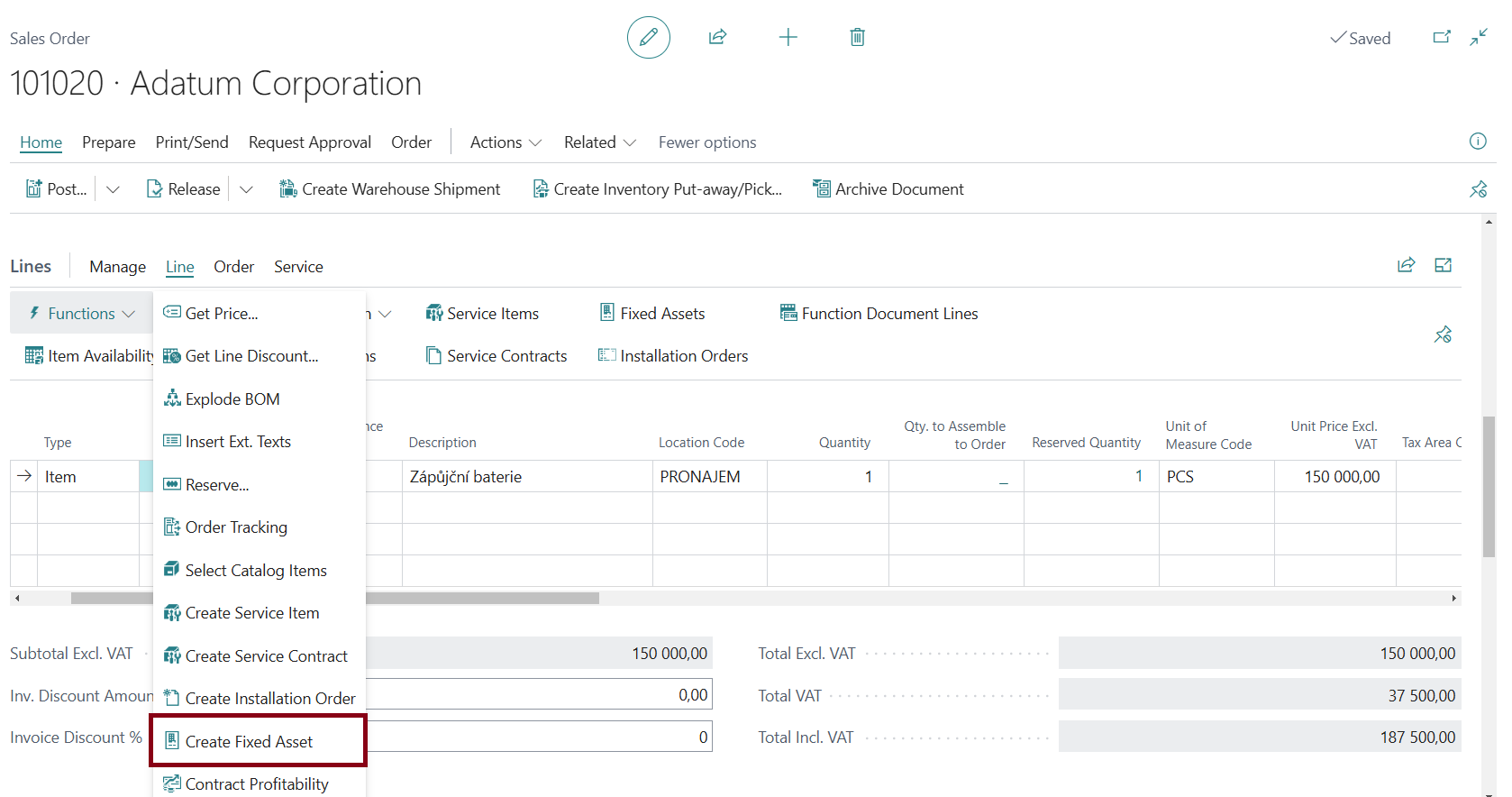Choose Reserve... menu entry
Viewport: 1512px width, 797px height.
tap(260, 485)
